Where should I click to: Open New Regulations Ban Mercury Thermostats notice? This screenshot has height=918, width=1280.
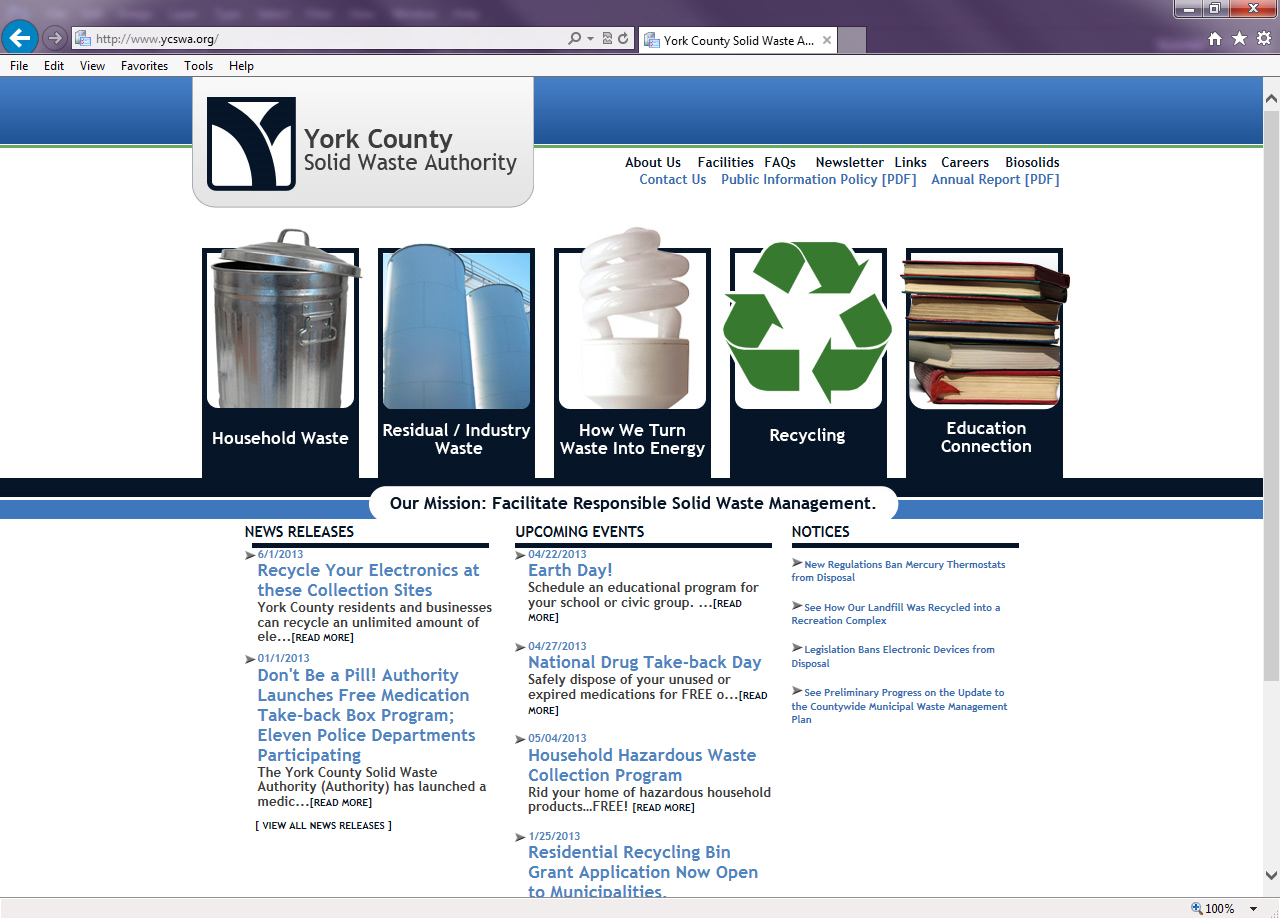898,571
